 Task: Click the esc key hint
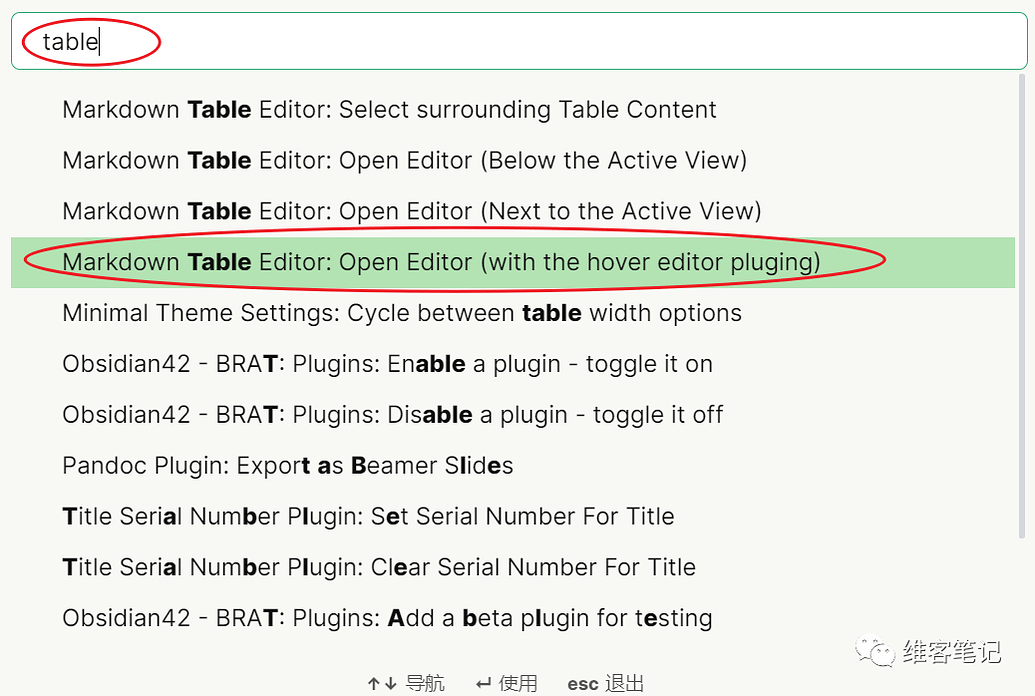point(582,684)
